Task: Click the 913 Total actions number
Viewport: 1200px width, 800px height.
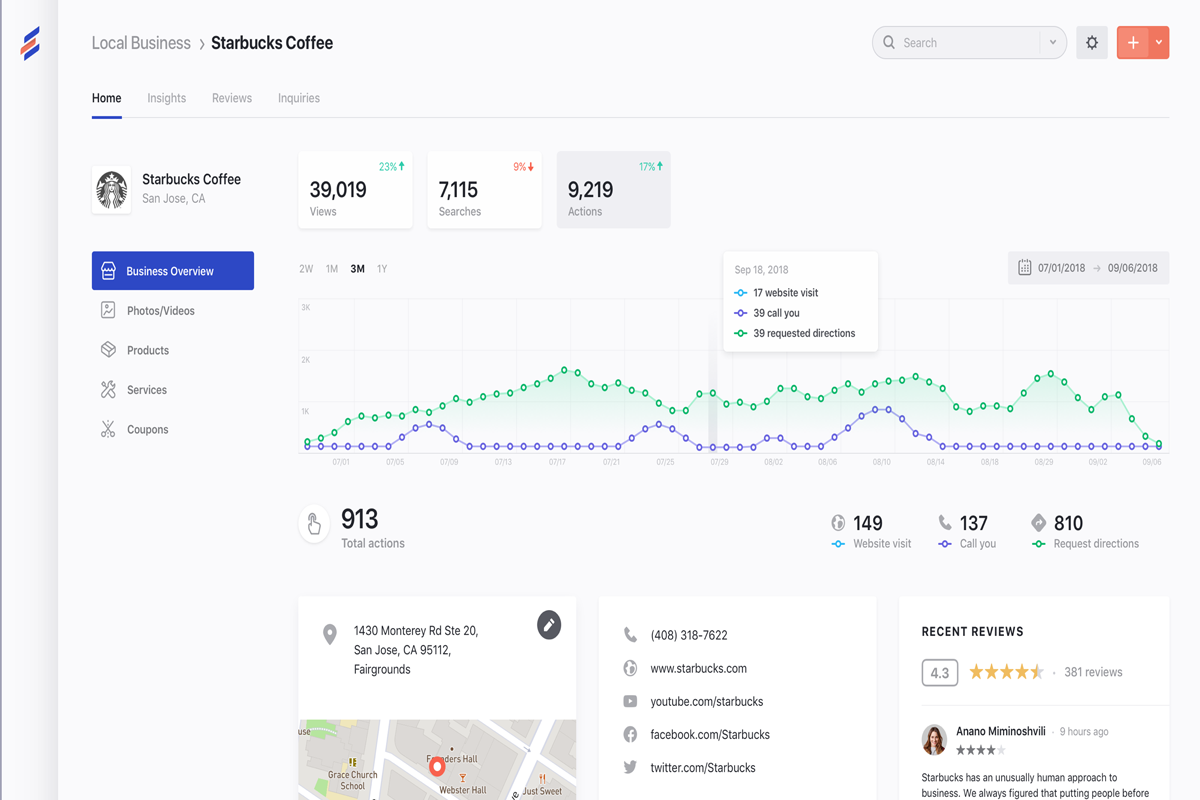Action: [360, 519]
